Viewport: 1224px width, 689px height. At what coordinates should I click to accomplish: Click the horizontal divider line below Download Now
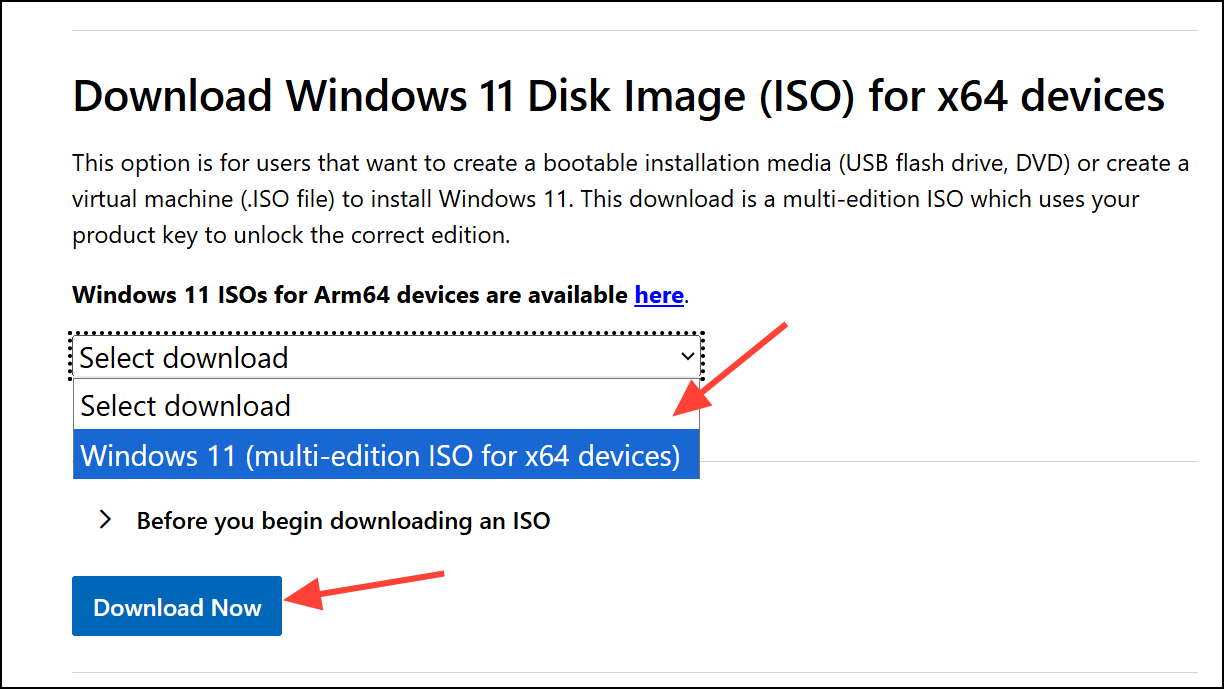click(635, 672)
